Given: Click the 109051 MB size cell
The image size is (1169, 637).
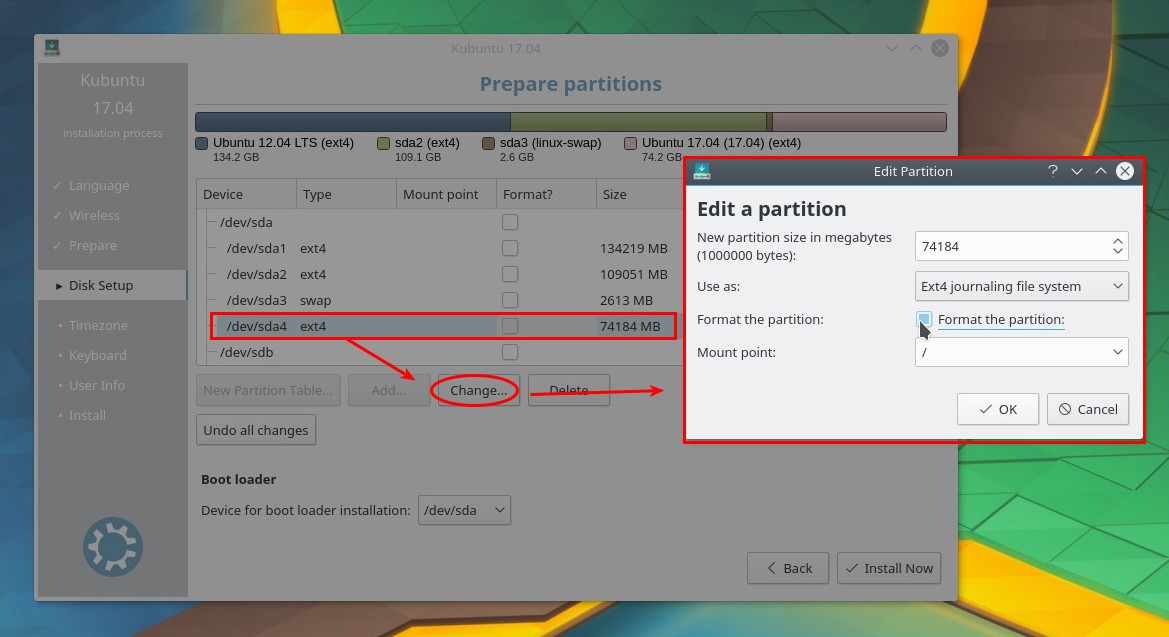Looking at the screenshot, I should point(634,274).
